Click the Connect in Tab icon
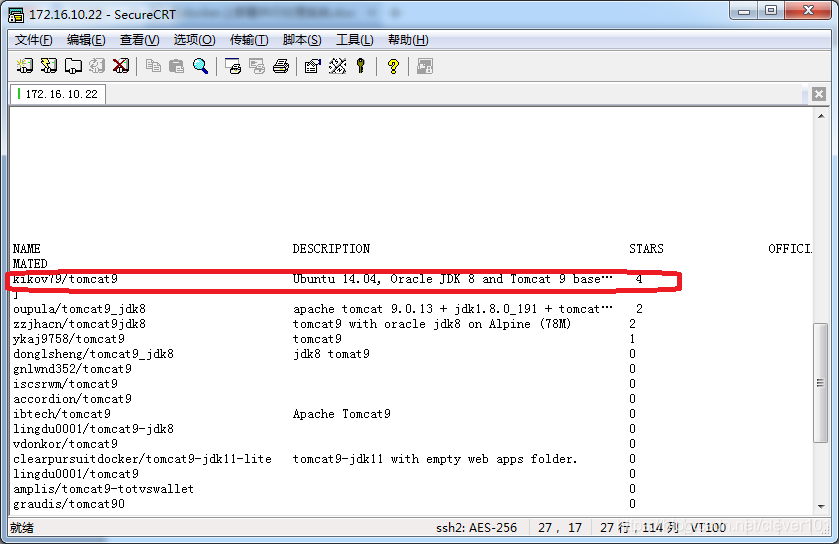 pyautogui.click(x=73, y=66)
